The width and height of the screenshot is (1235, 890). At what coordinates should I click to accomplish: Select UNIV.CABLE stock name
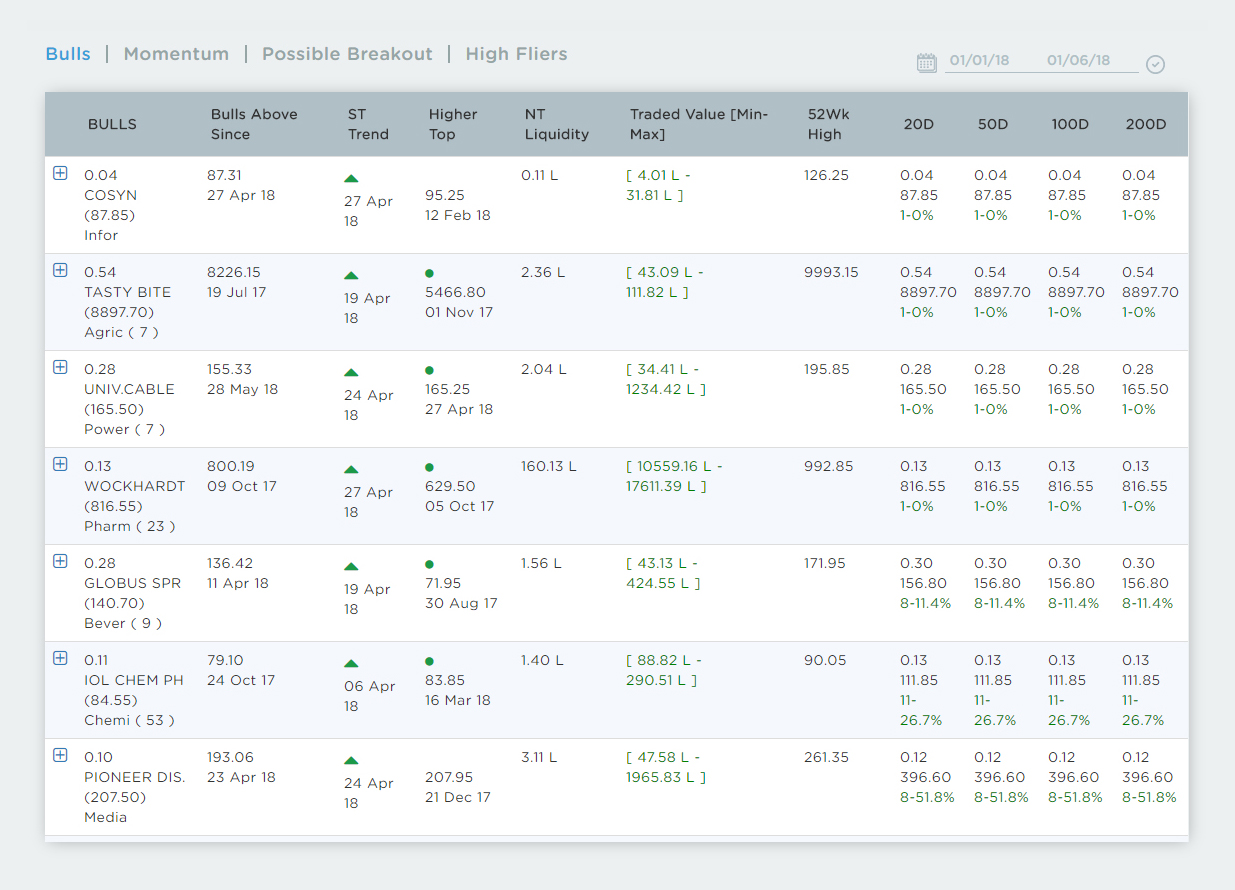click(129, 389)
